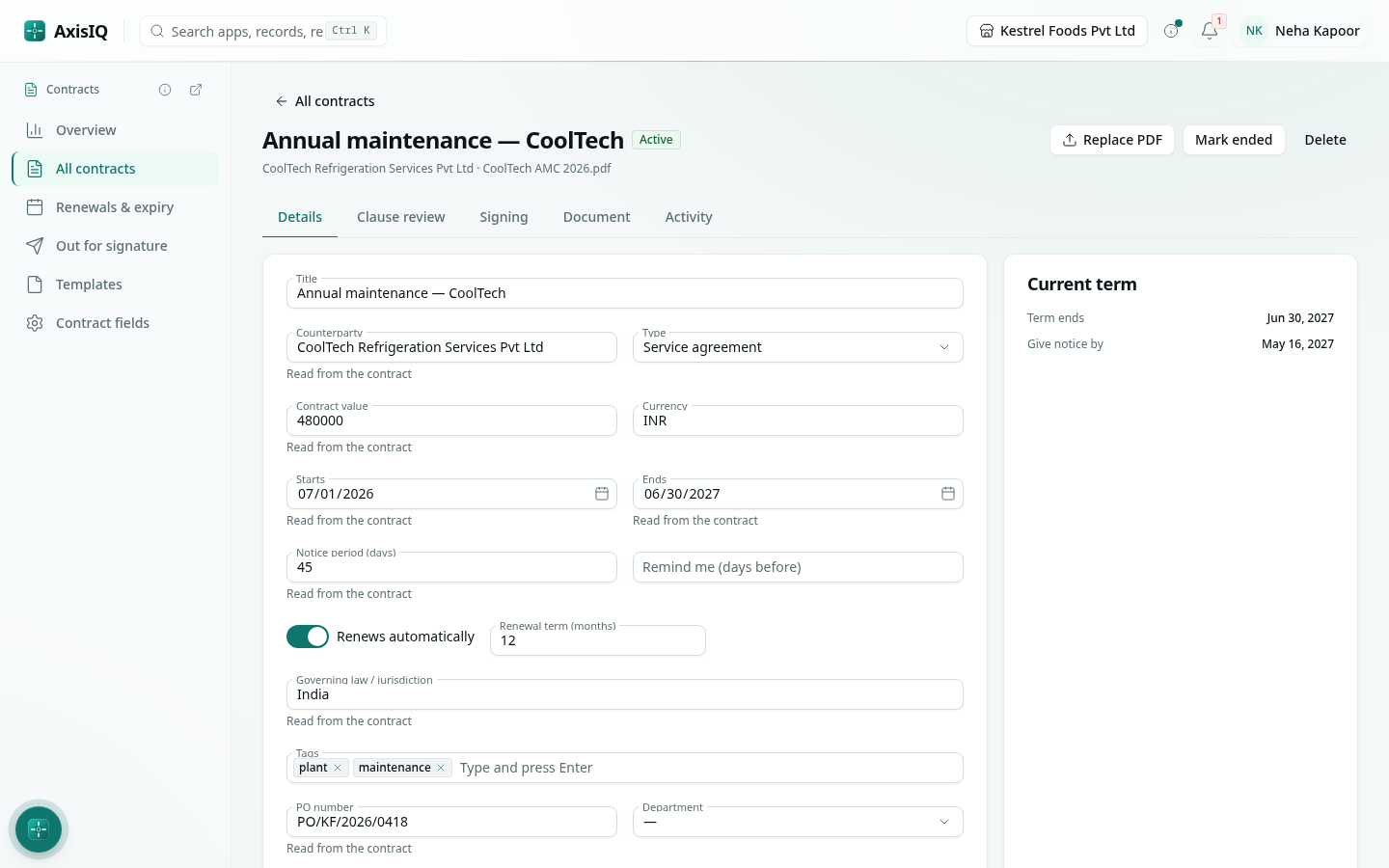Click Mark ended button
Viewport: 1389px width, 868px height.
1234,140
